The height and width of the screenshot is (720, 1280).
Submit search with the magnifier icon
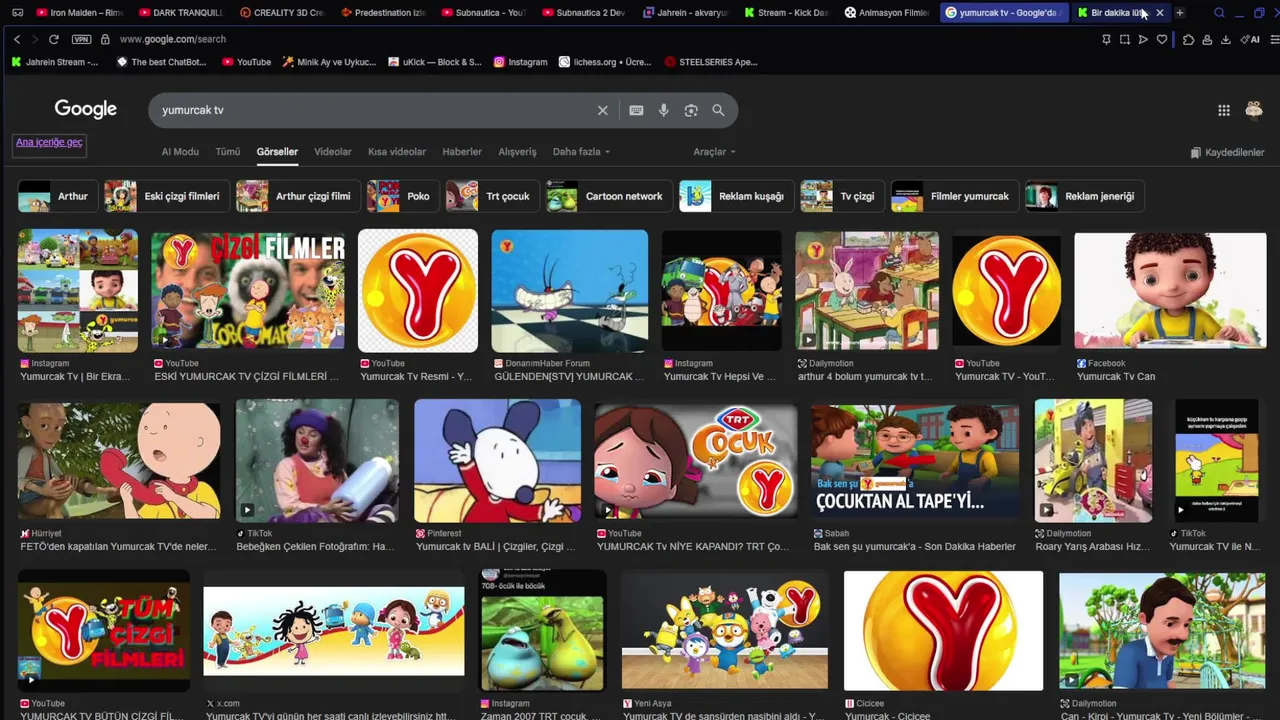pos(718,110)
